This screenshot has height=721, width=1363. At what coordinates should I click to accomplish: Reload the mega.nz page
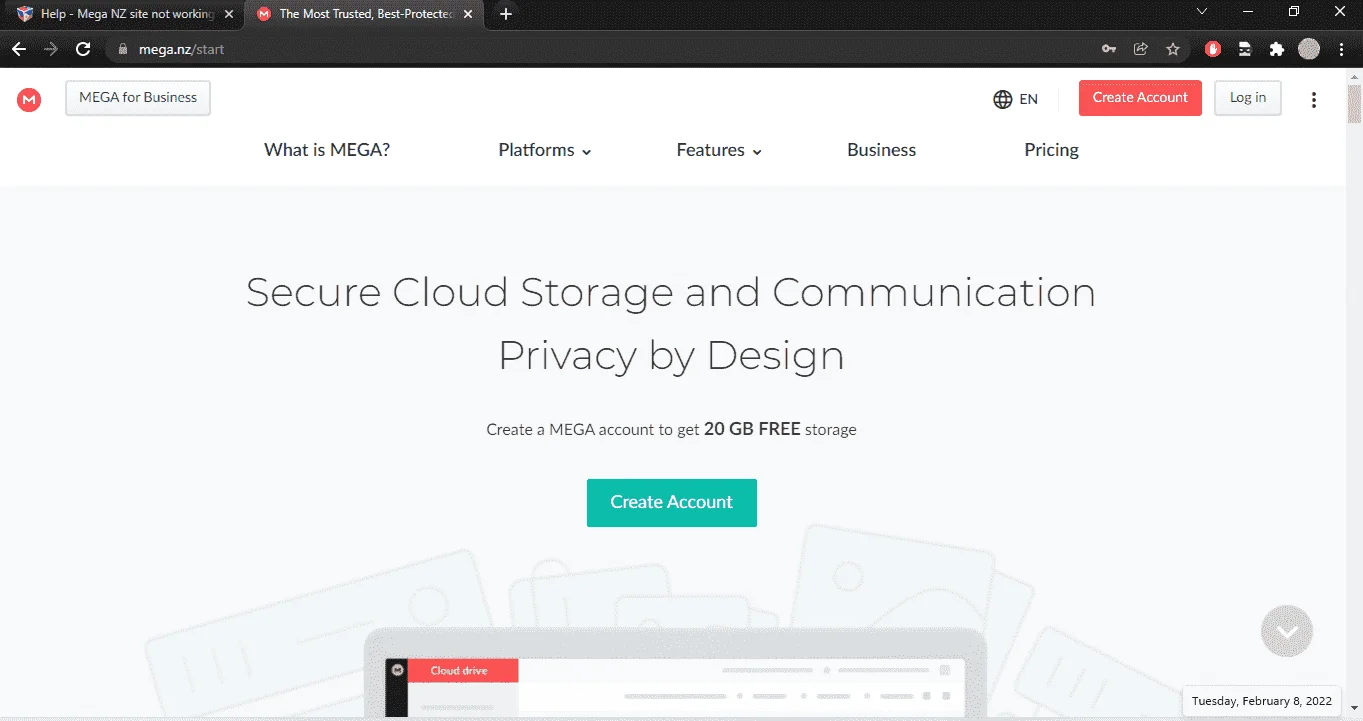point(83,49)
